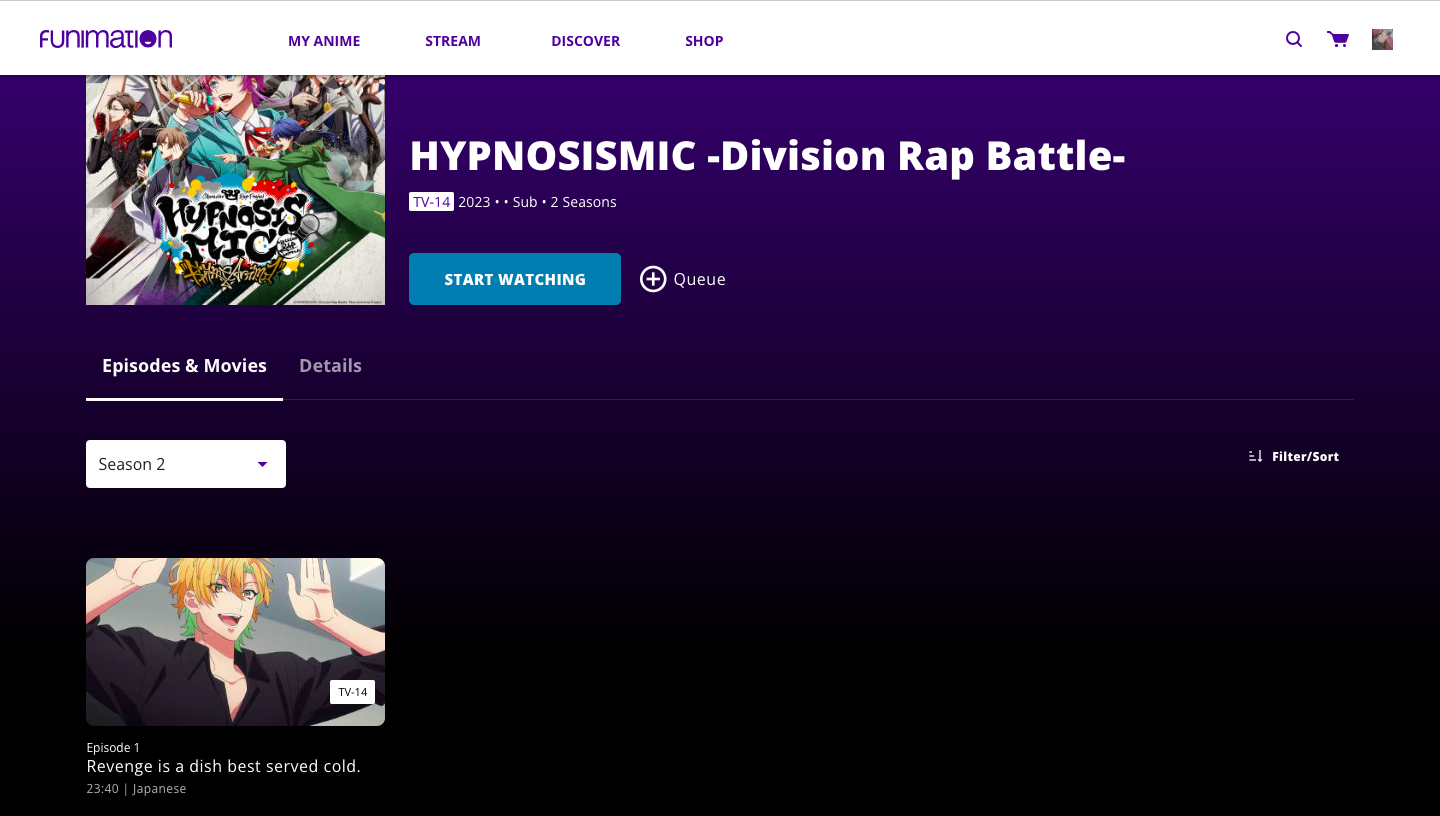Open the user profile avatar
Screen dimensions: 1440x816
[1382, 40]
